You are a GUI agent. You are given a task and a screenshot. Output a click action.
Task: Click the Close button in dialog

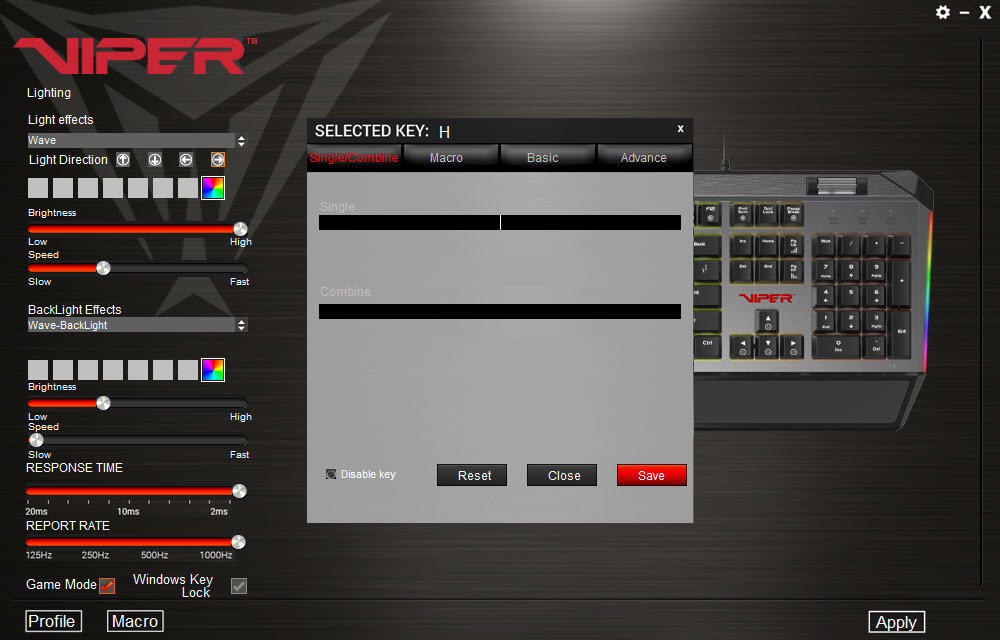562,475
